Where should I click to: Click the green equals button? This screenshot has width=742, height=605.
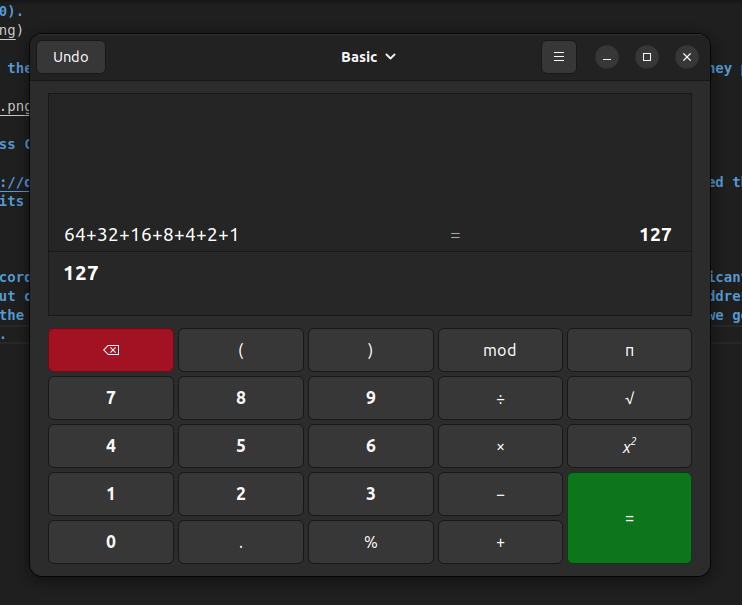click(x=629, y=518)
